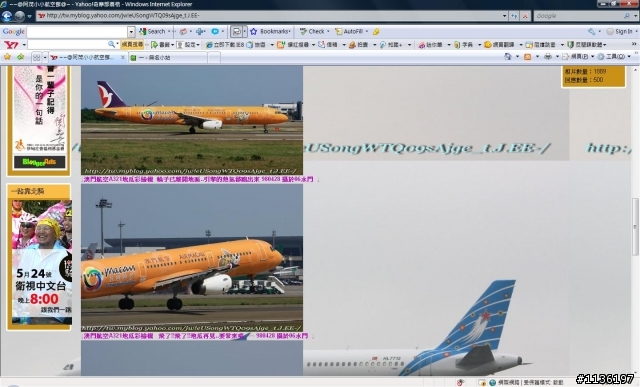Expand the Yahoo toolbar overflow chevron
This screenshot has width=640, height=387.
pos(634,44)
